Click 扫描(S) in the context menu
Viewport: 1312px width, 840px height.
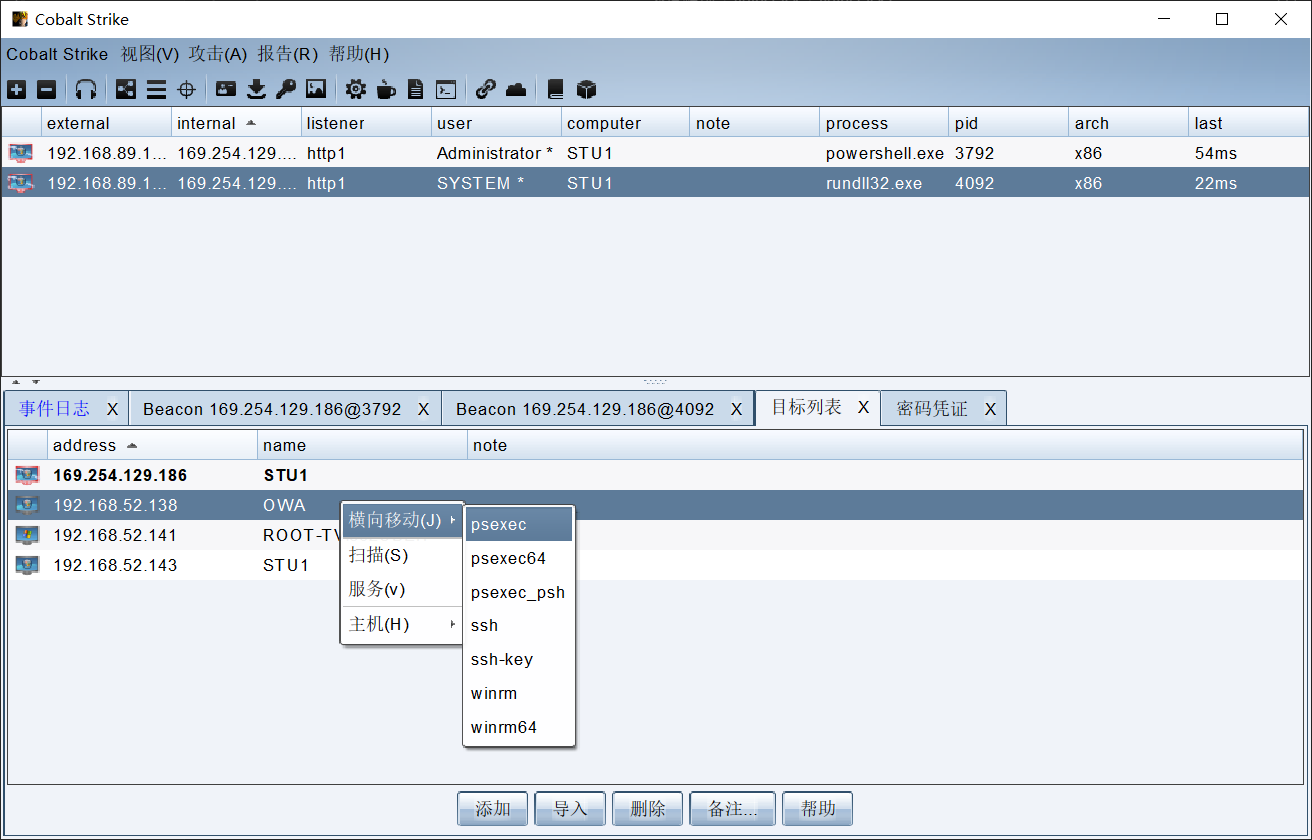[x=402, y=555]
